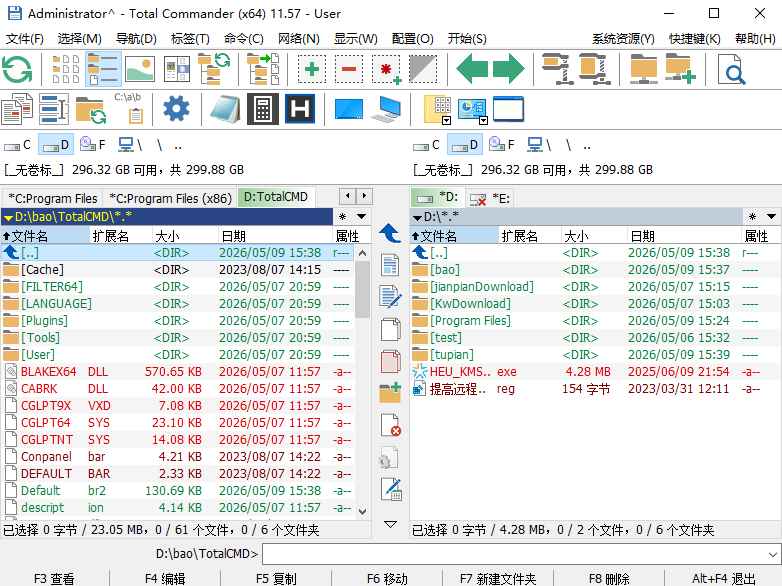Open the 配置(O) menu
This screenshot has height=586, width=782.
tap(412, 39)
